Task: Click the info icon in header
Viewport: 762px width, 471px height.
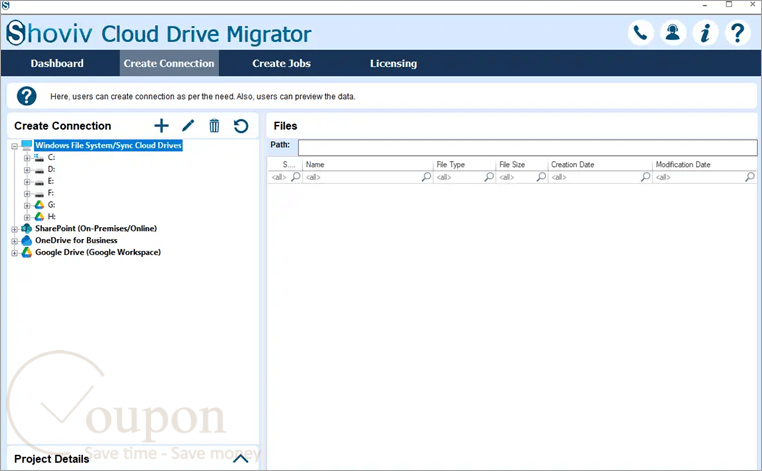Action: pos(705,33)
